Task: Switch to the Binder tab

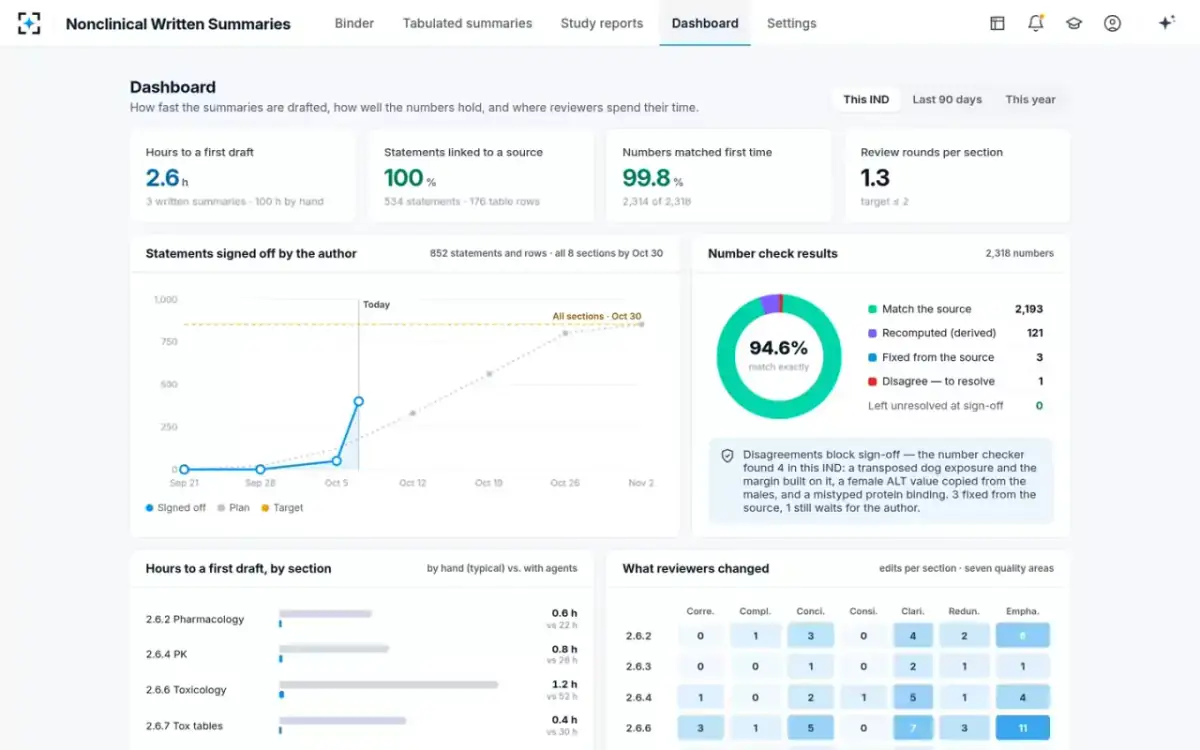Action: pyautogui.click(x=354, y=23)
